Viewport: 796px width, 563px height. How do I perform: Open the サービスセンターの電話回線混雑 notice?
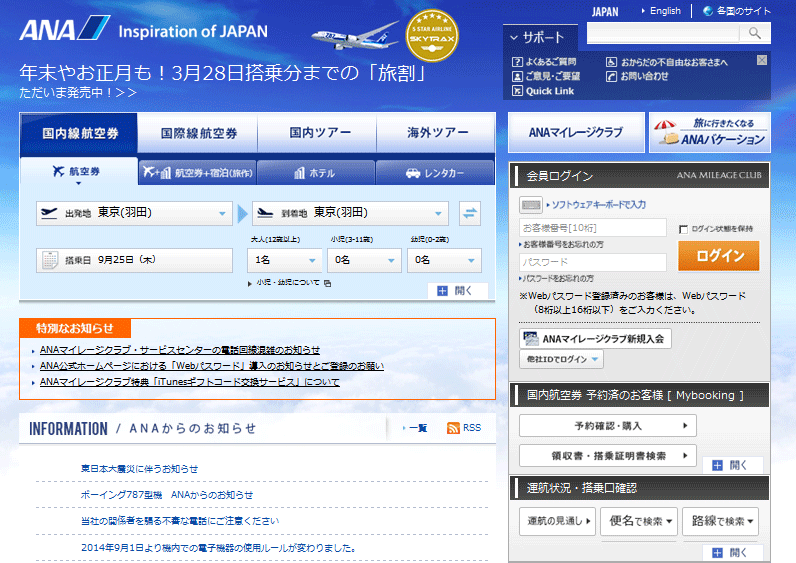(x=180, y=350)
